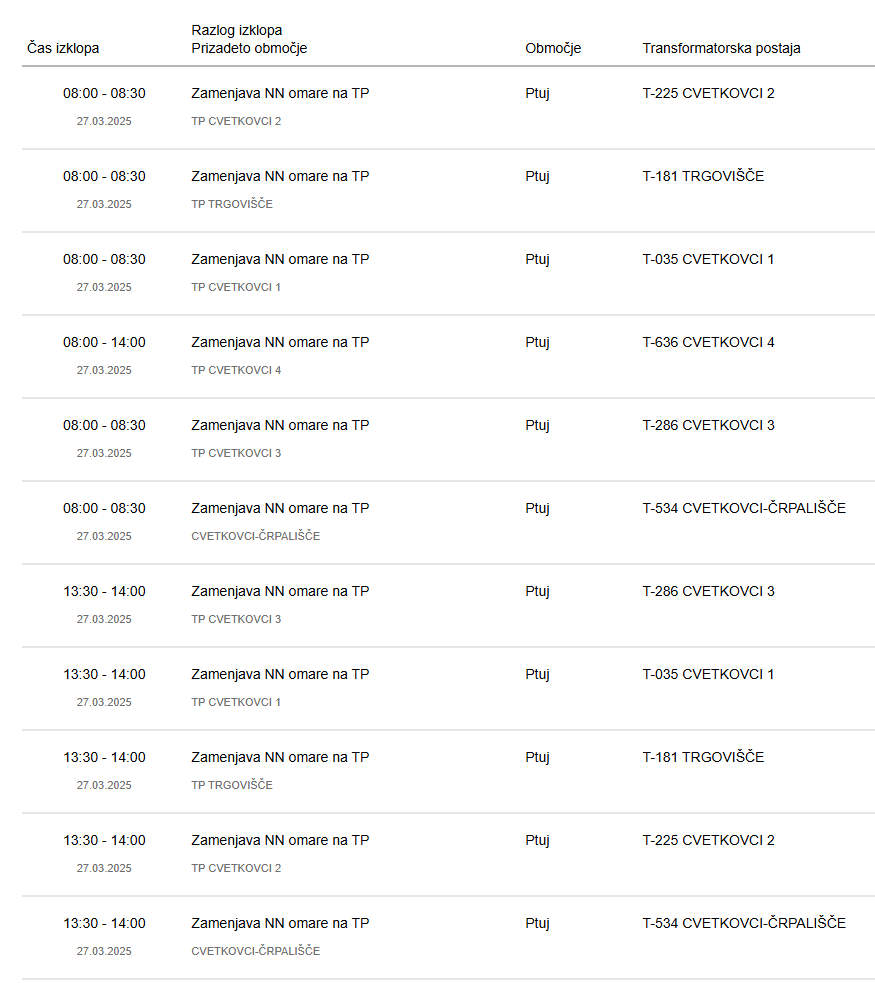Click 27.03.2025 date under 08:00 - 14:00
The height and width of the screenshot is (991, 875).
pos(104,370)
